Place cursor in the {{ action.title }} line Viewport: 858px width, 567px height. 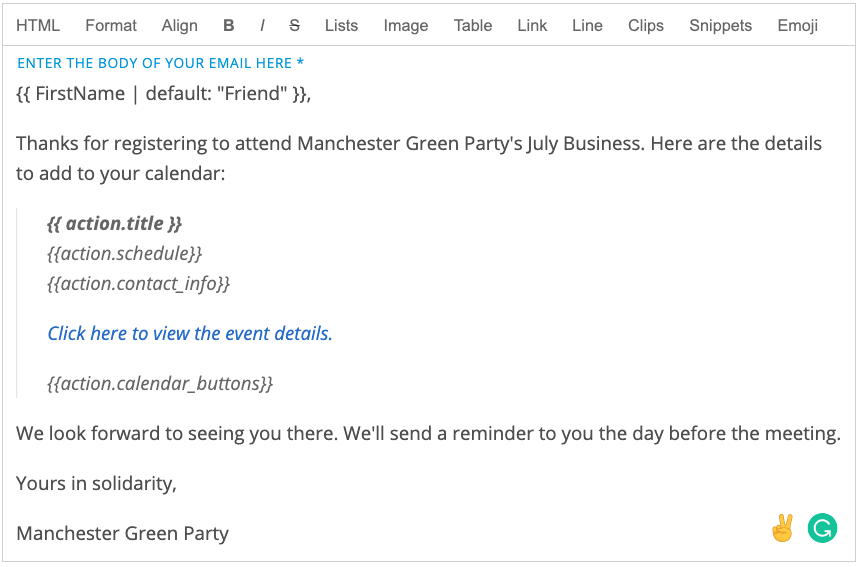click(114, 223)
